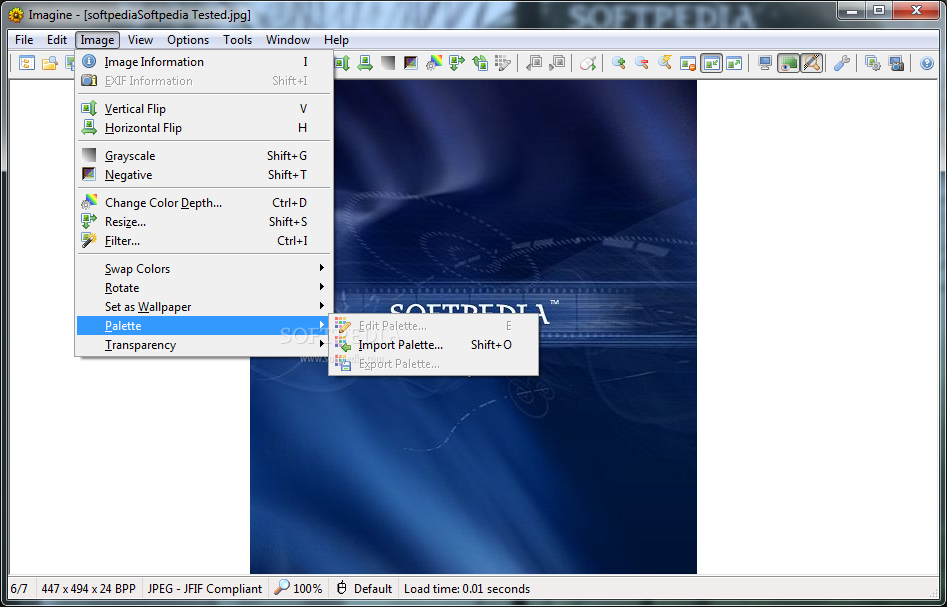Image resolution: width=947 pixels, height=607 pixels.
Task: Click the Resize toolbar icon
Action: [457, 63]
